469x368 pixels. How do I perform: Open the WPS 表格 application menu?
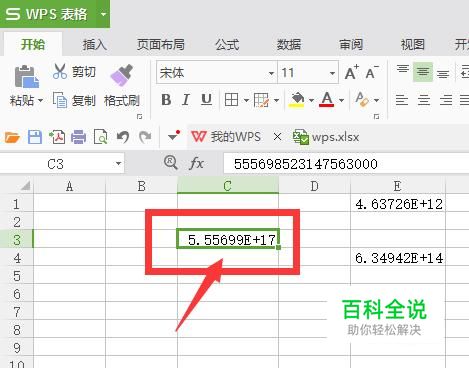pos(47,14)
